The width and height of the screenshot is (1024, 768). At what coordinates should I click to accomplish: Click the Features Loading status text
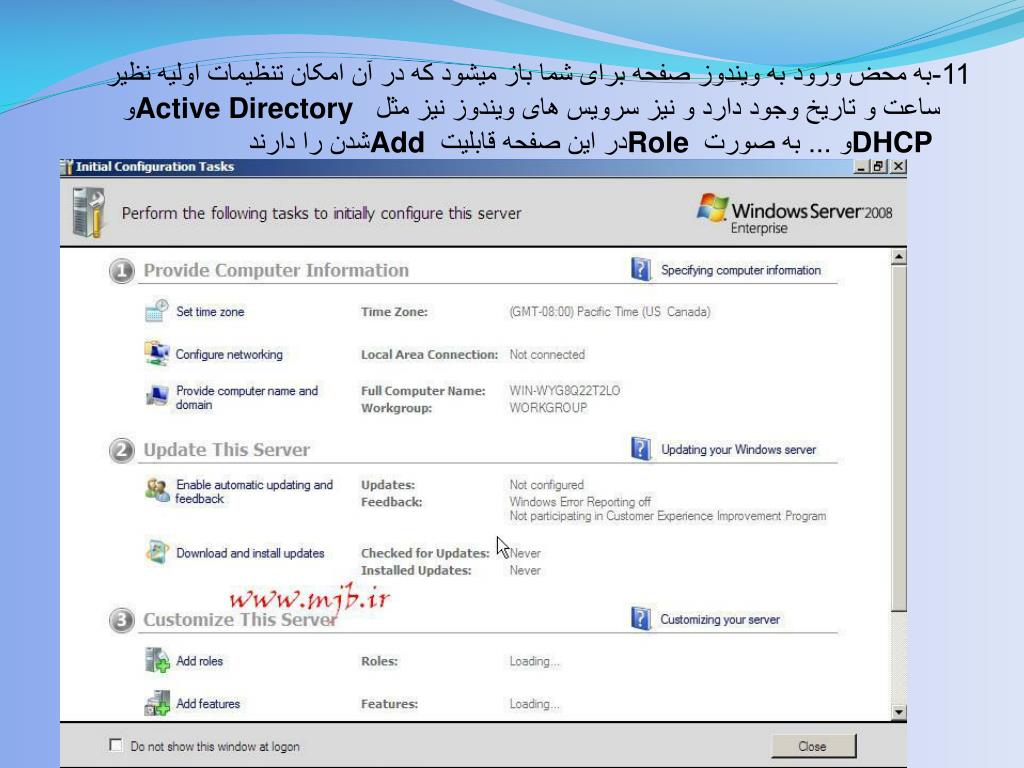(534, 704)
